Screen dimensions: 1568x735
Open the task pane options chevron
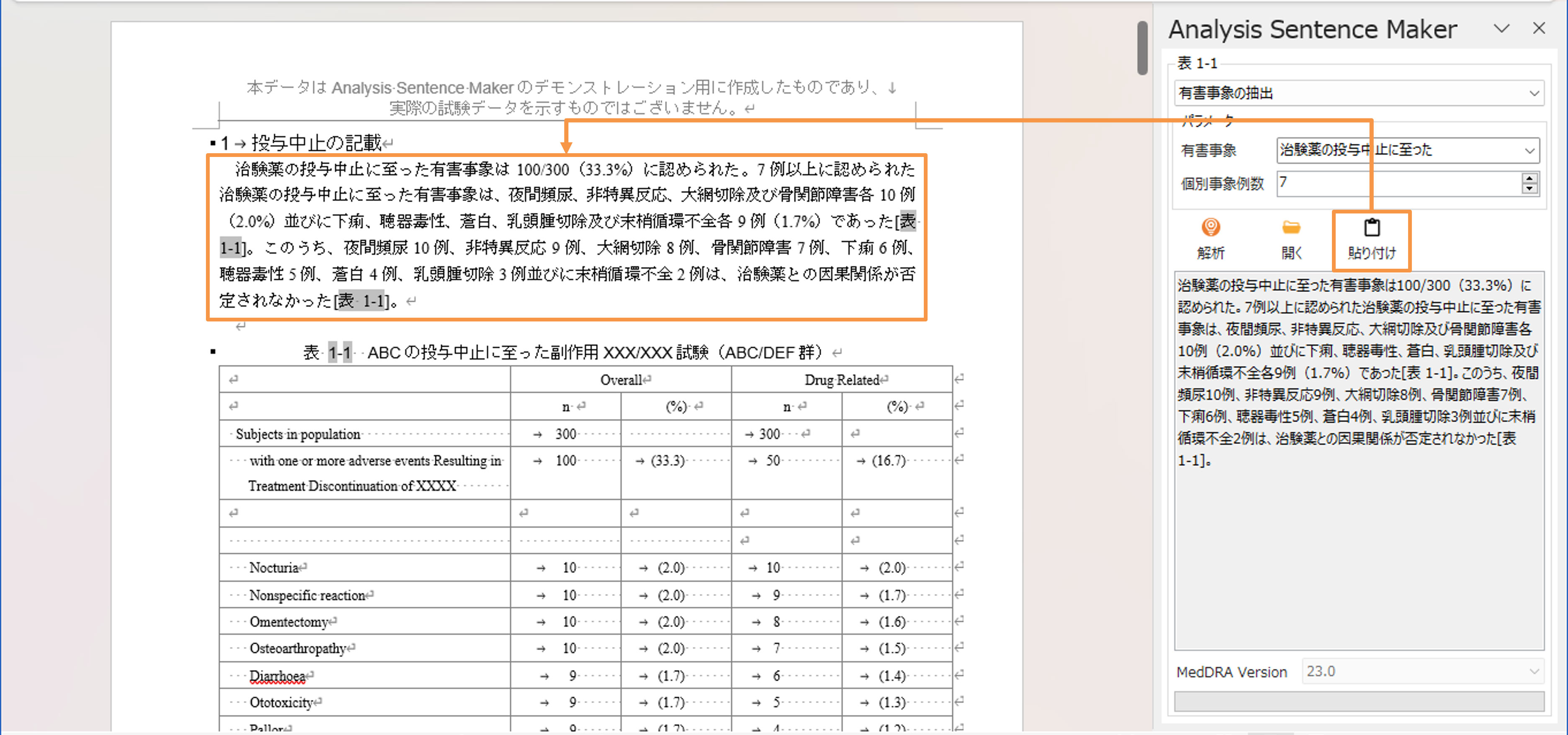pos(1501,28)
